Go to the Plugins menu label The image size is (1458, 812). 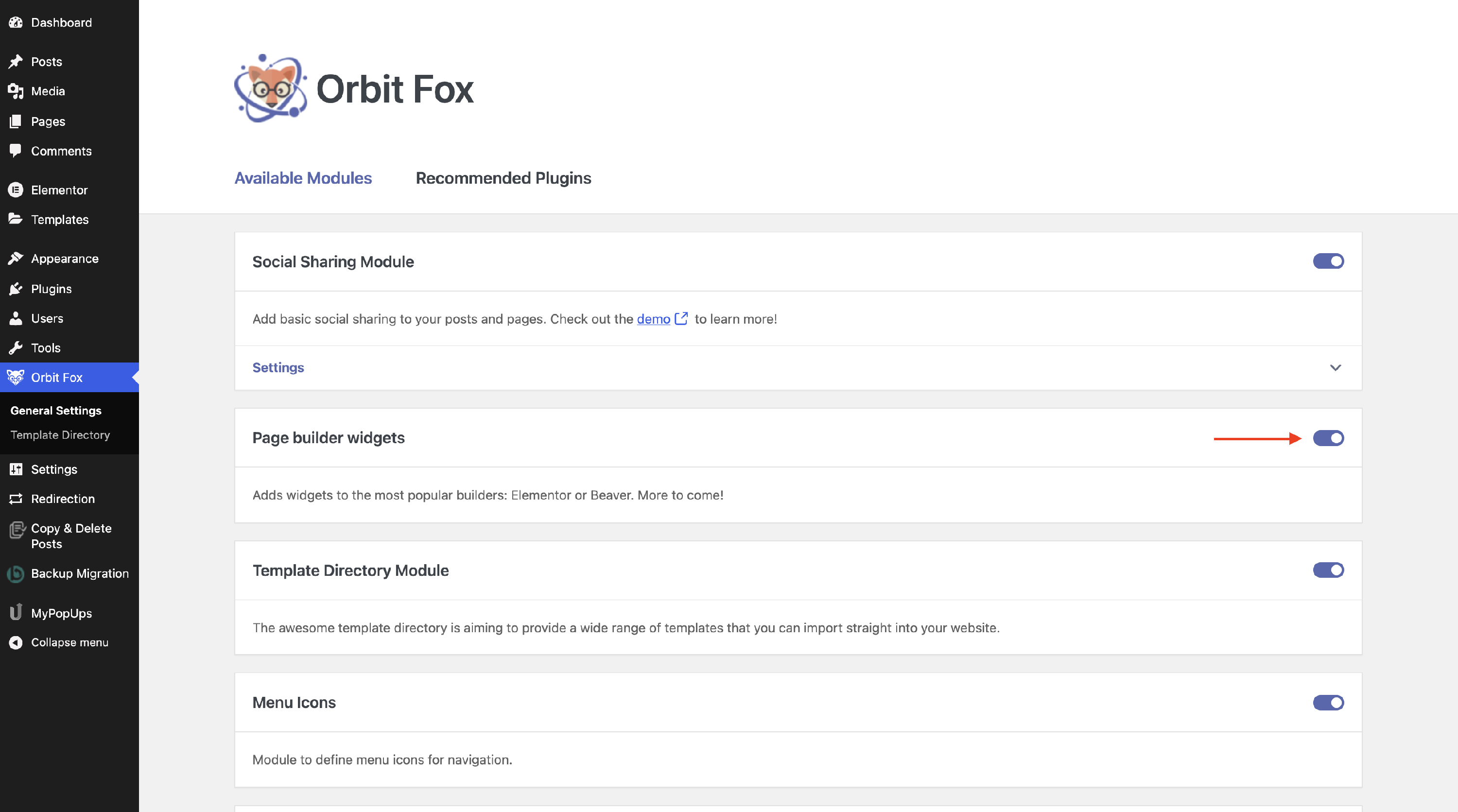point(52,289)
